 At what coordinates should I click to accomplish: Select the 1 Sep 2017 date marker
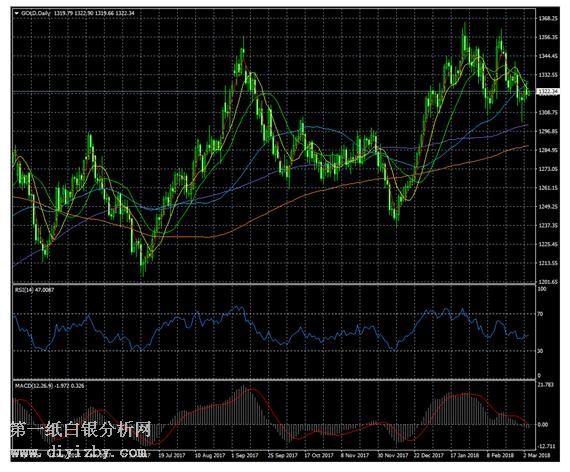coord(245,455)
